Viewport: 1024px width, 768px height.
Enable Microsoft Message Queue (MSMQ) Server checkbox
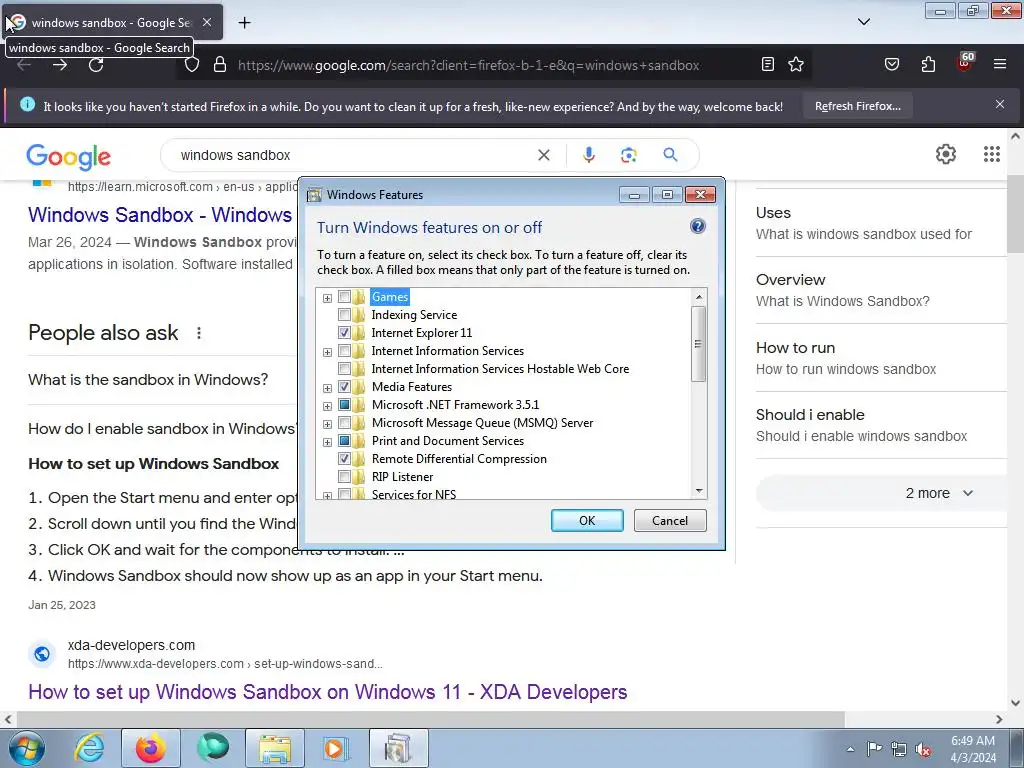click(344, 423)
